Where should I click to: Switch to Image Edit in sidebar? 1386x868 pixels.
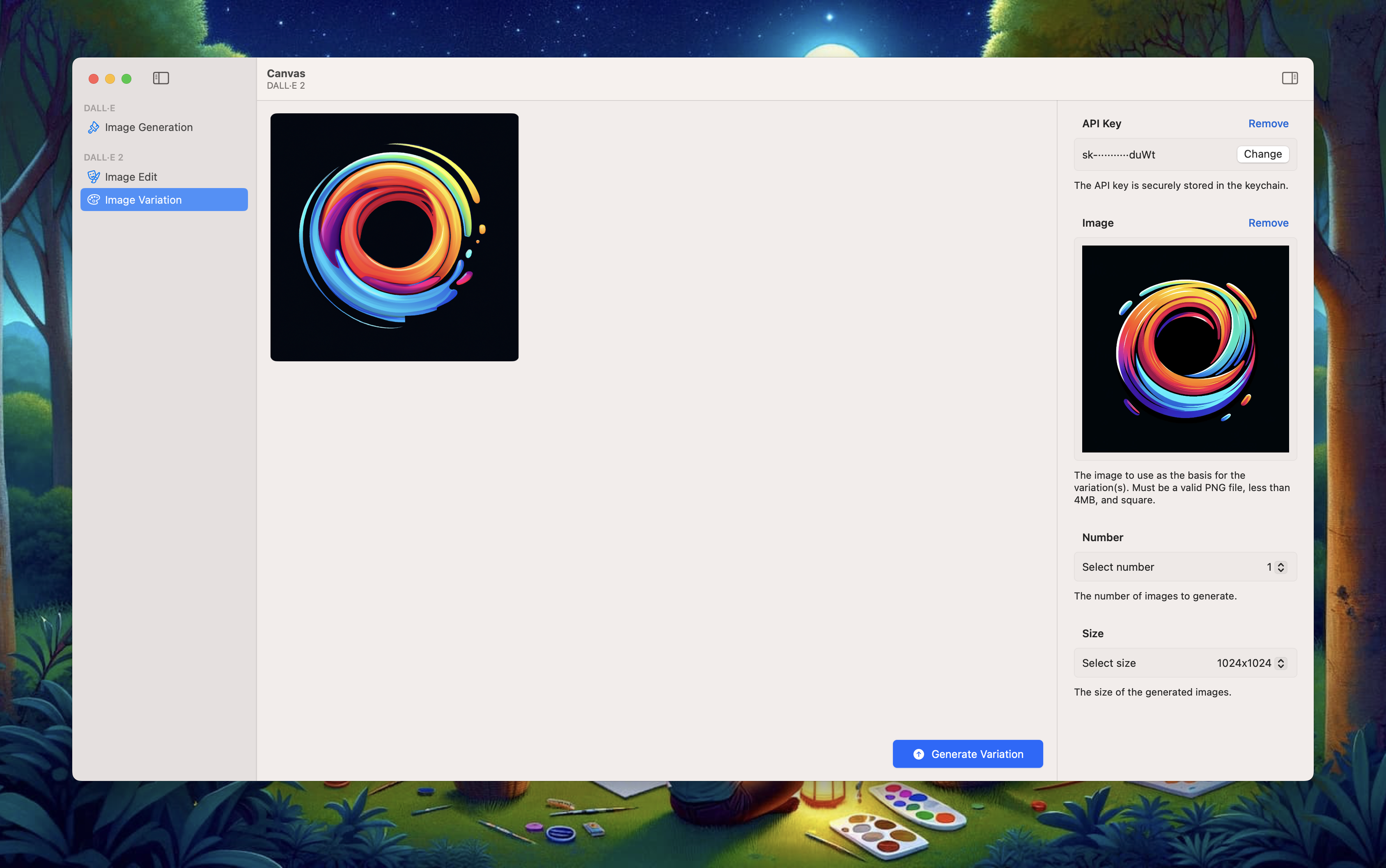(x=131, y=177)
